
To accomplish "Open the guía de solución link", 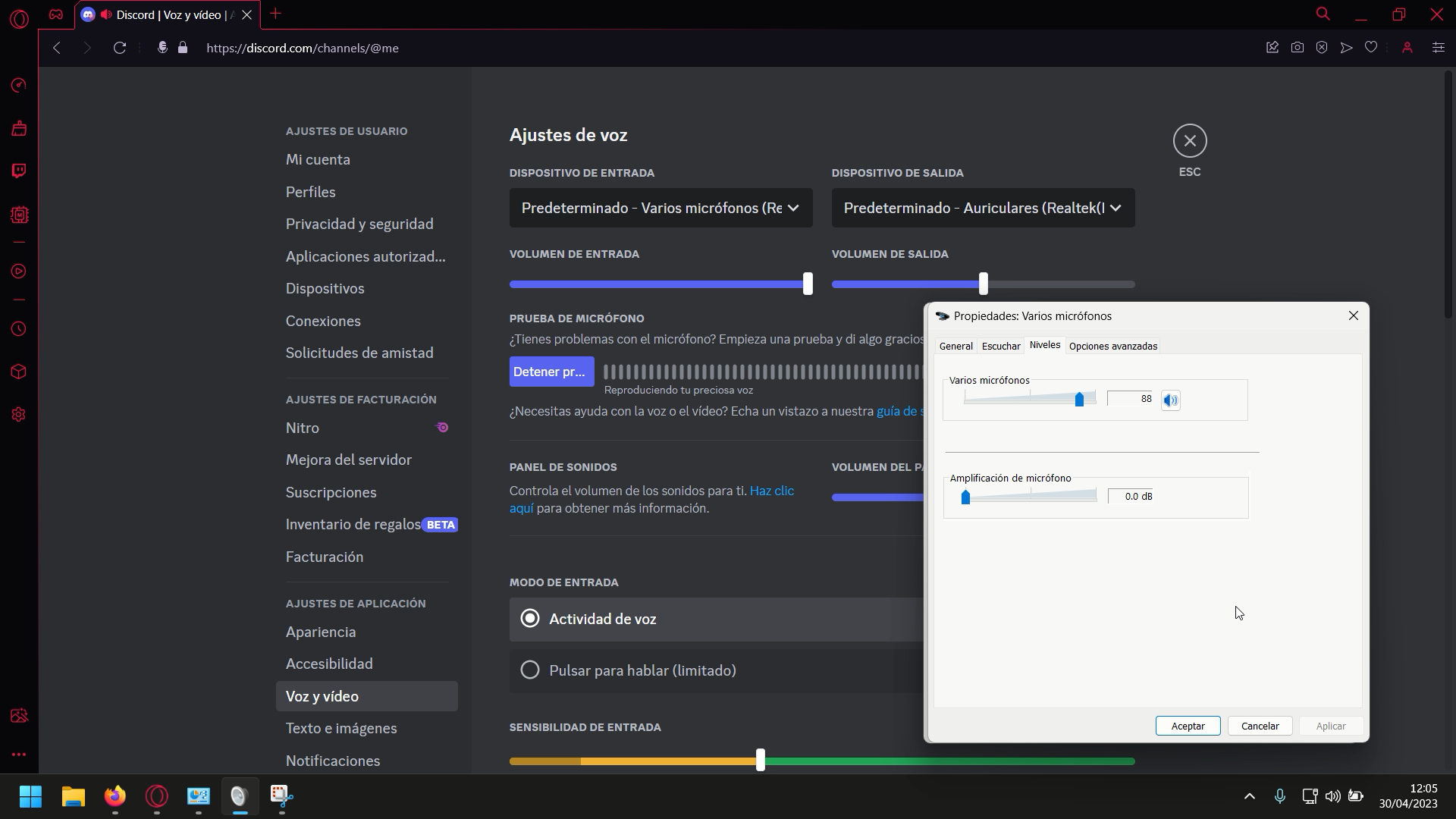I will click(901, 411).
